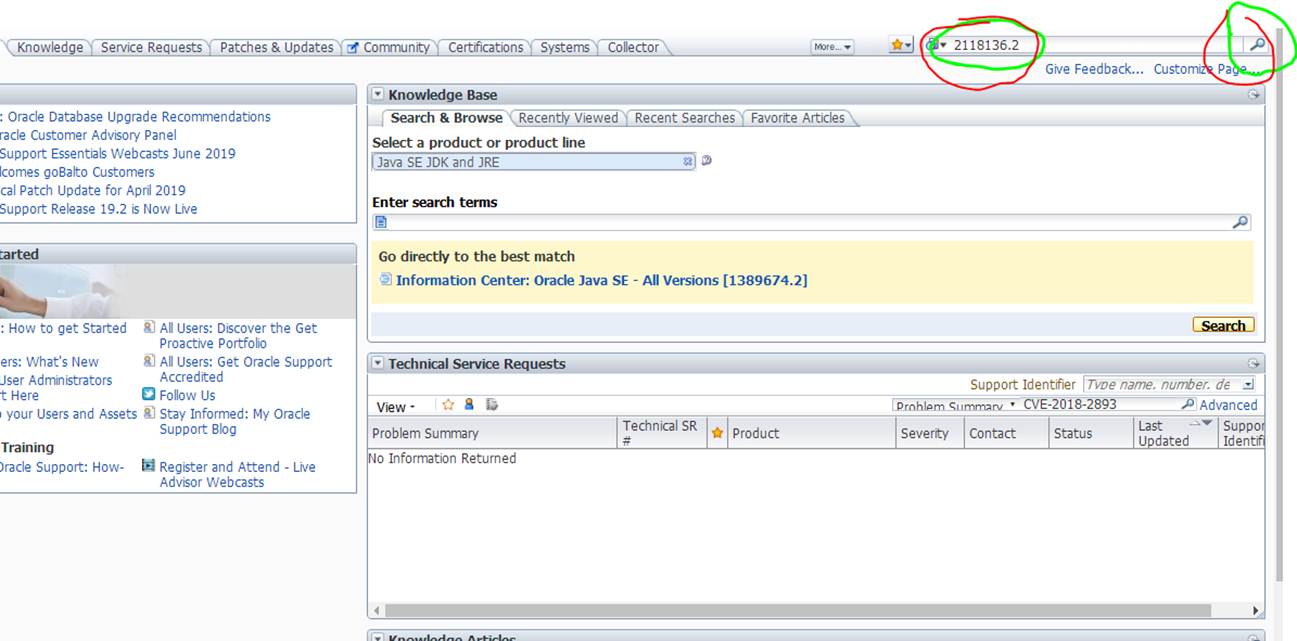
Task: Click the Information Center document icon
Action: (x=386, y=280)
